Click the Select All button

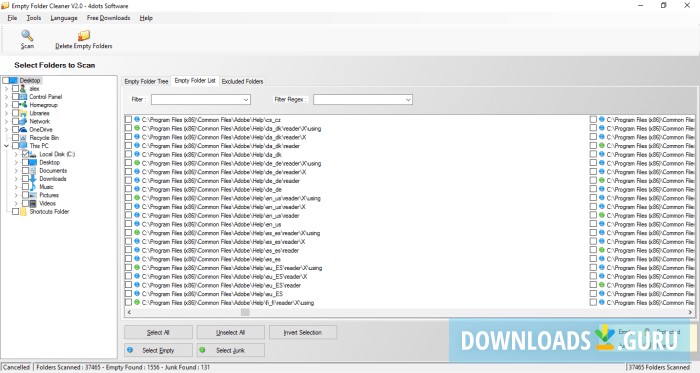point(158,332)
